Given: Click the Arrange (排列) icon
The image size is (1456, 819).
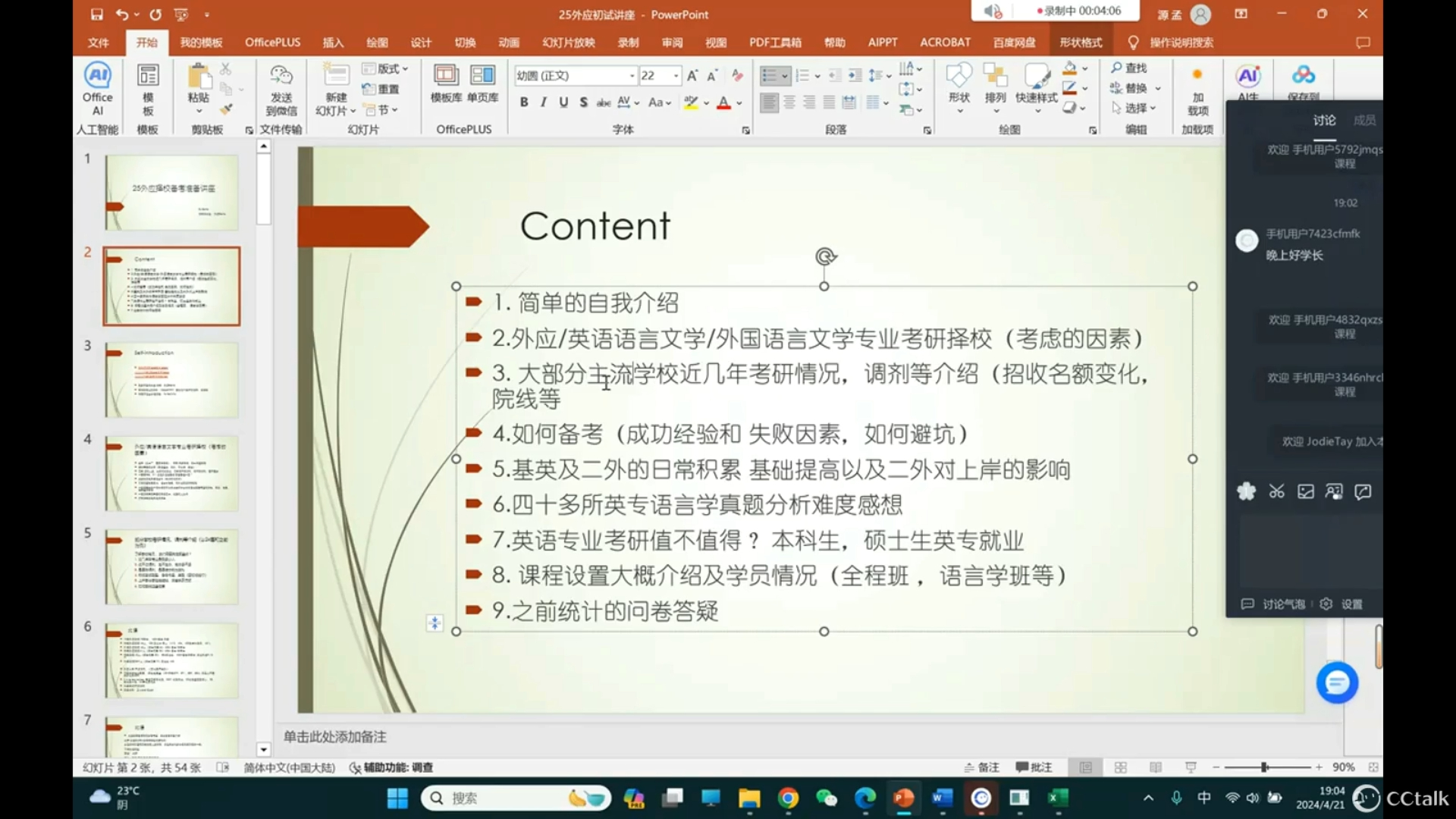Looking at the screenshot, I should pyautogui.click(x=995, y=76).
